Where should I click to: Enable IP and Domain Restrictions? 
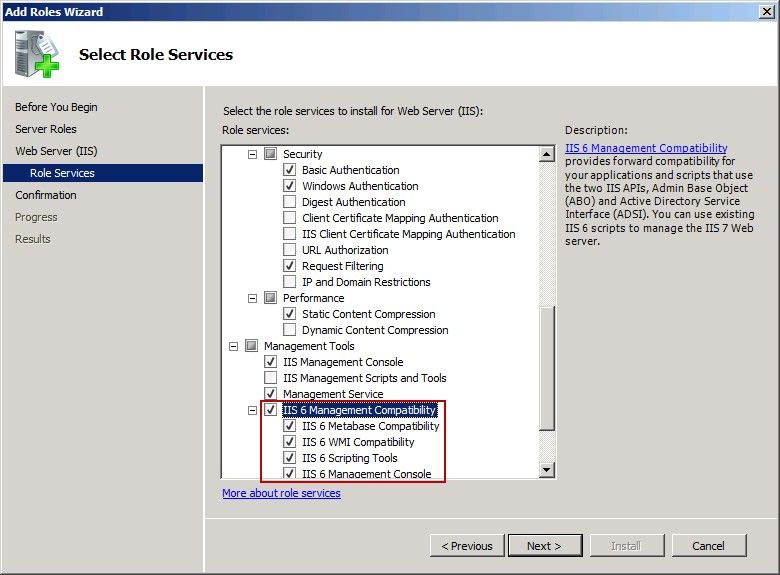(290, 282)
